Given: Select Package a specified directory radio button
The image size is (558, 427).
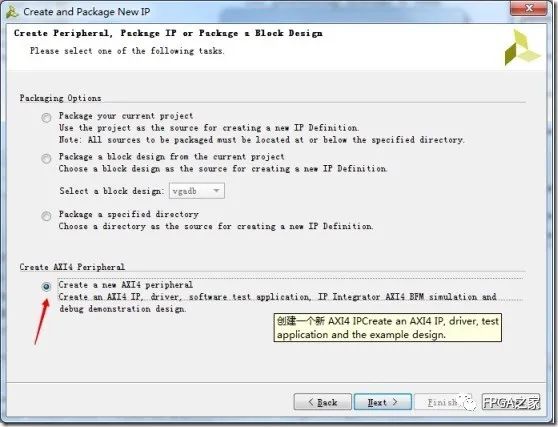Looking at the screenshot, I should pos(46,216).
